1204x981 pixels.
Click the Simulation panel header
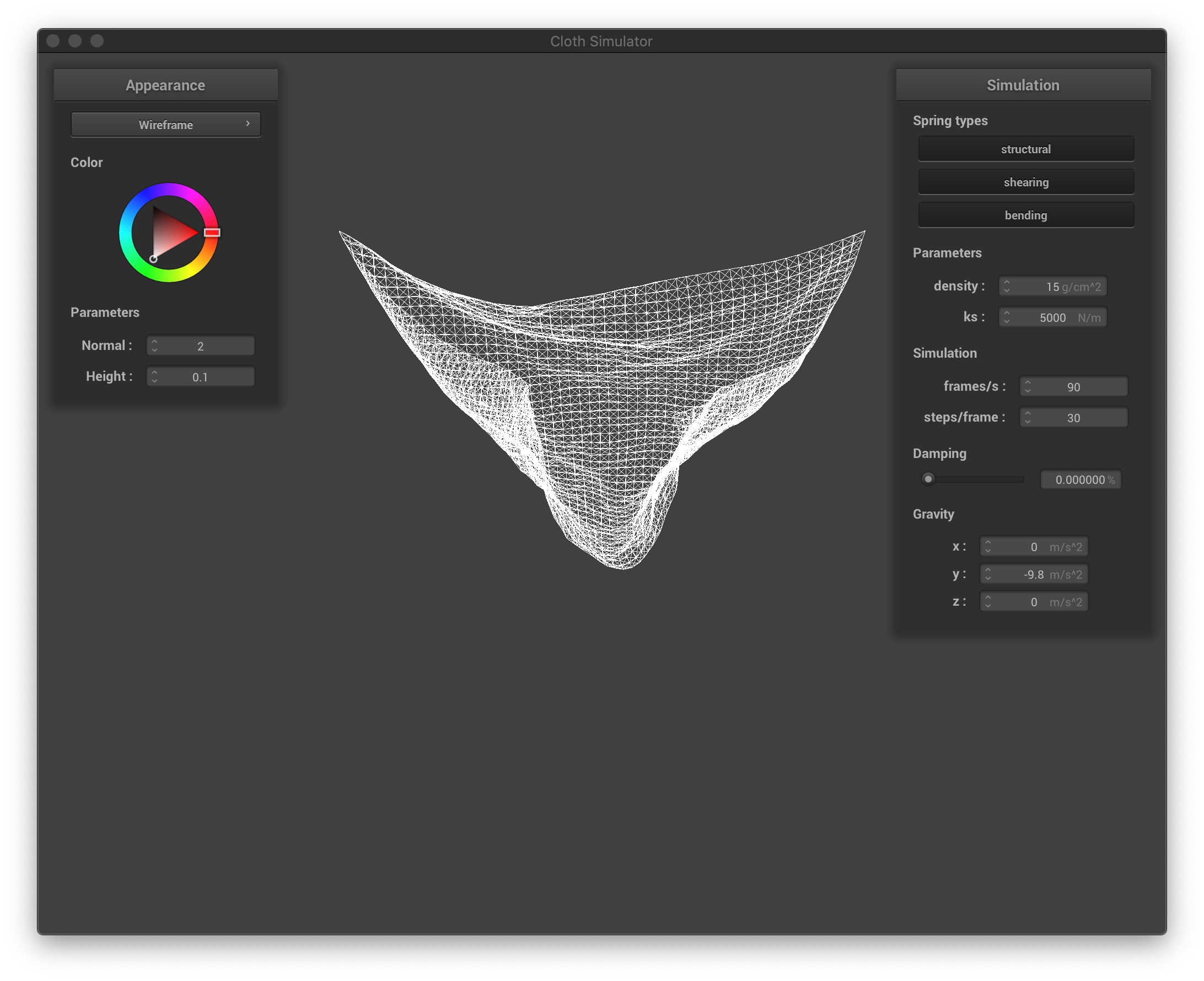pos(1023,85)
